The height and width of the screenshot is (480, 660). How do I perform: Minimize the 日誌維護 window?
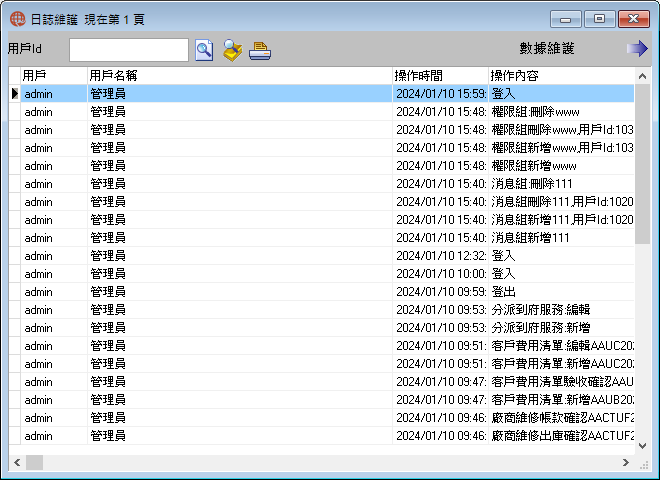(x=566, y=19)
